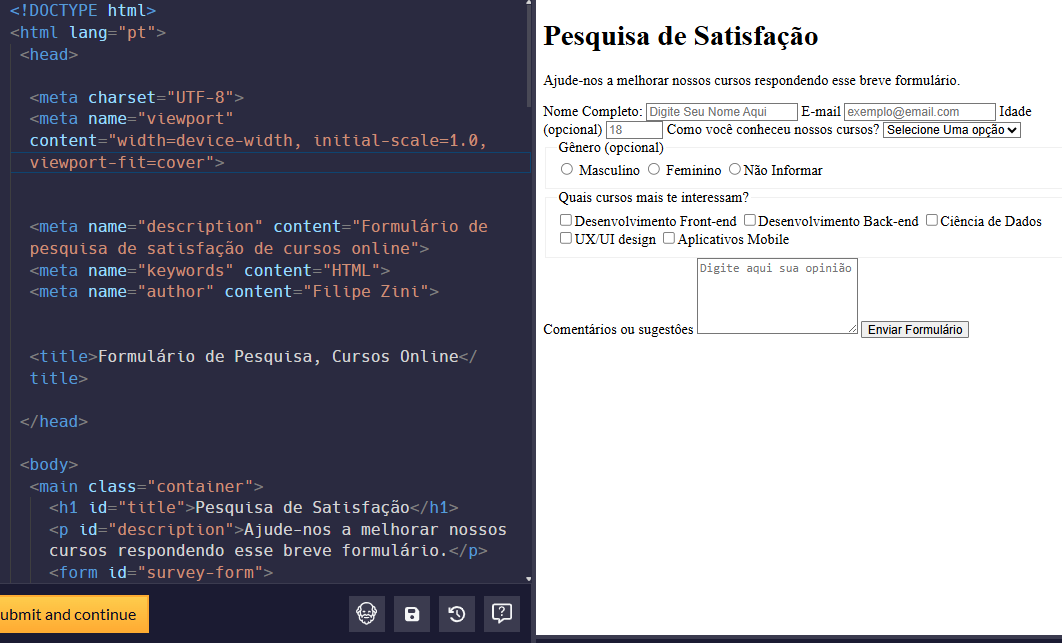Focus the Digite Seu Nome Aqui field

(x=721, y=112)
